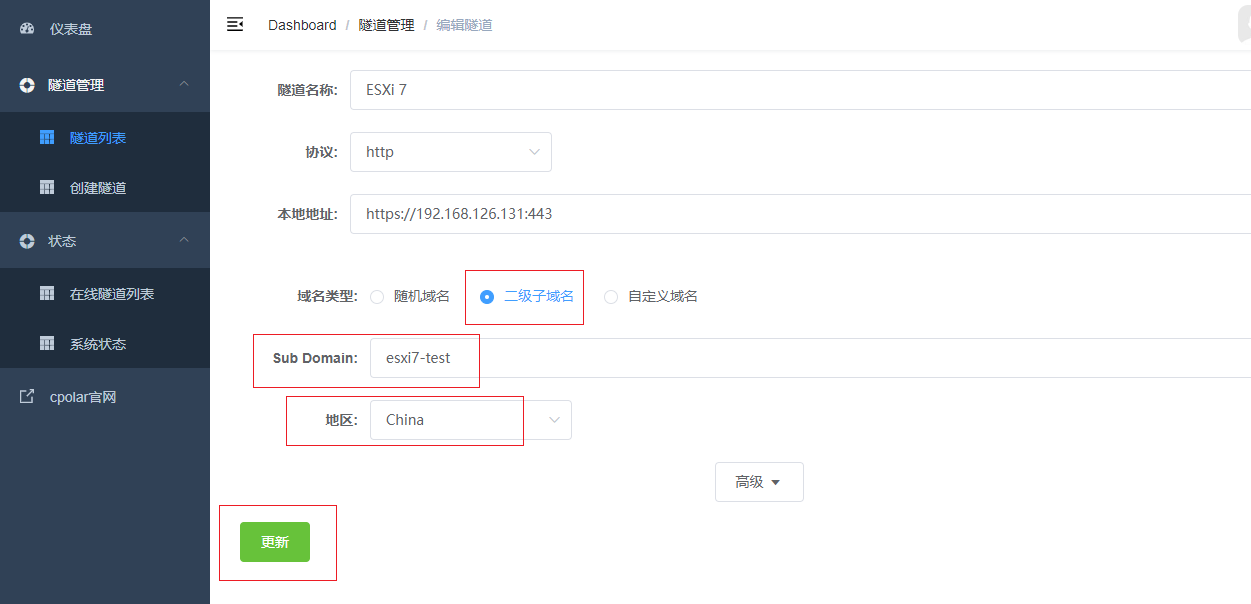
Task: Select the 自定义域名 radio button
Action: click(611, 297)
